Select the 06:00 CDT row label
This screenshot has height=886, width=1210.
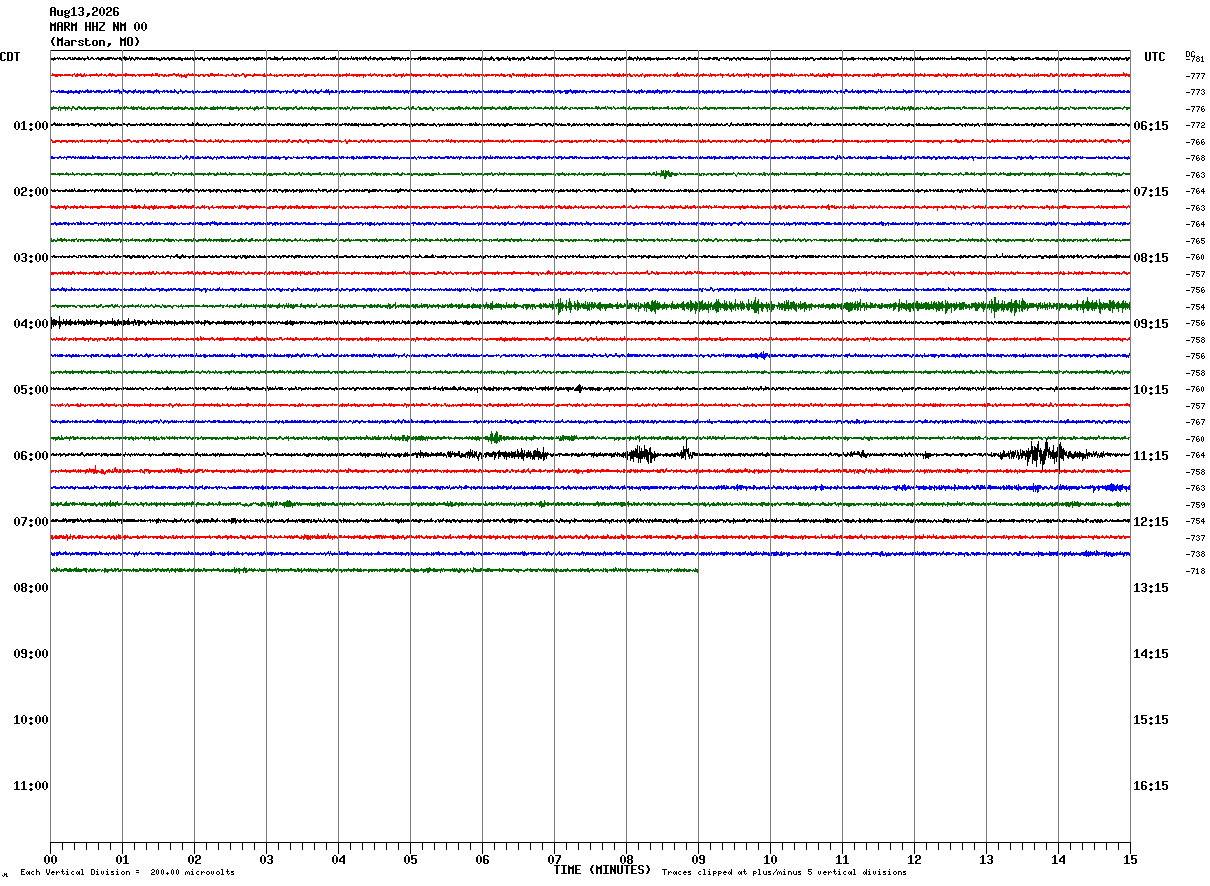(x=31, y=456)
